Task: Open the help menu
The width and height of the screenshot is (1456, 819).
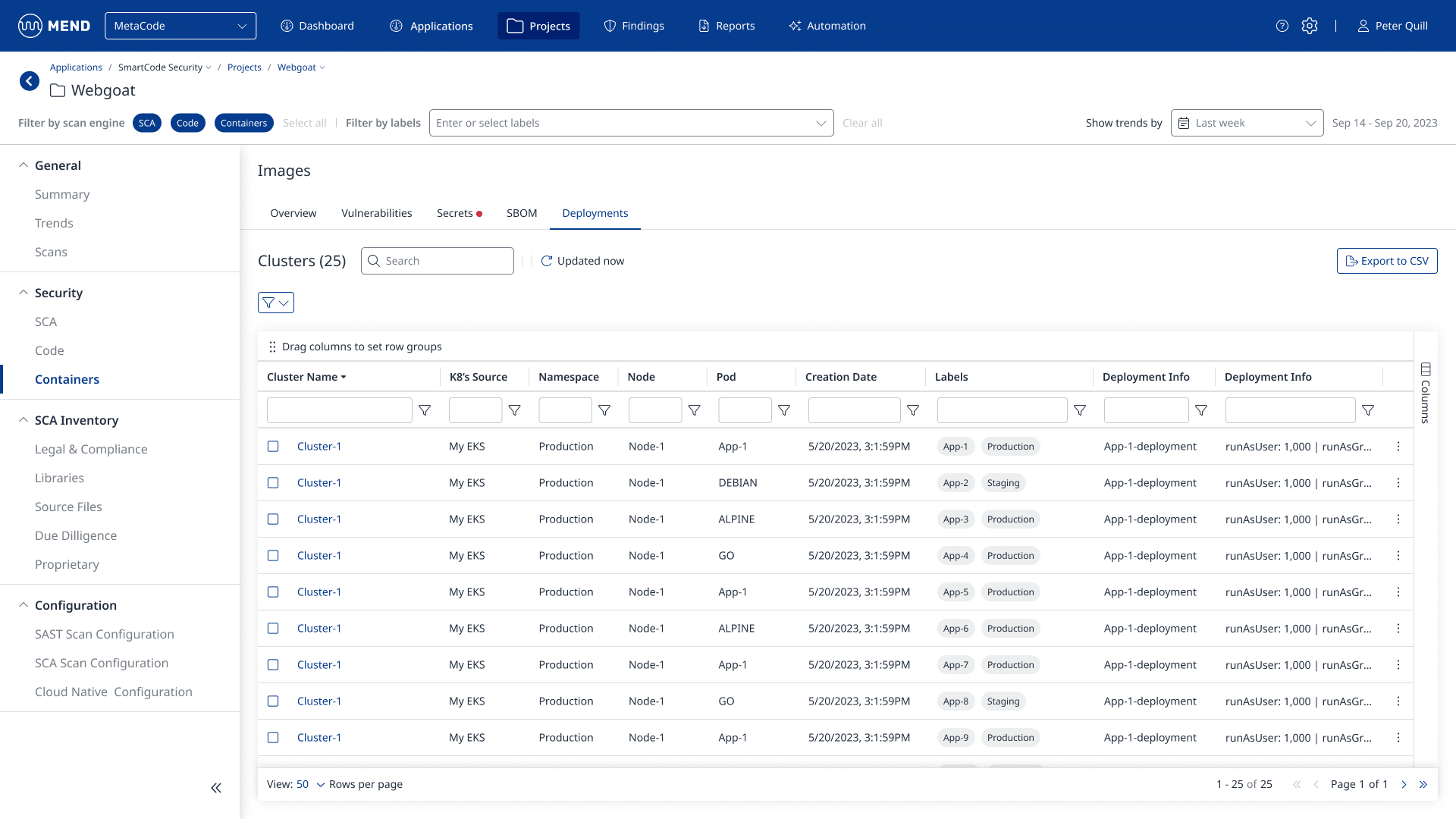Action: point(1283,25)
